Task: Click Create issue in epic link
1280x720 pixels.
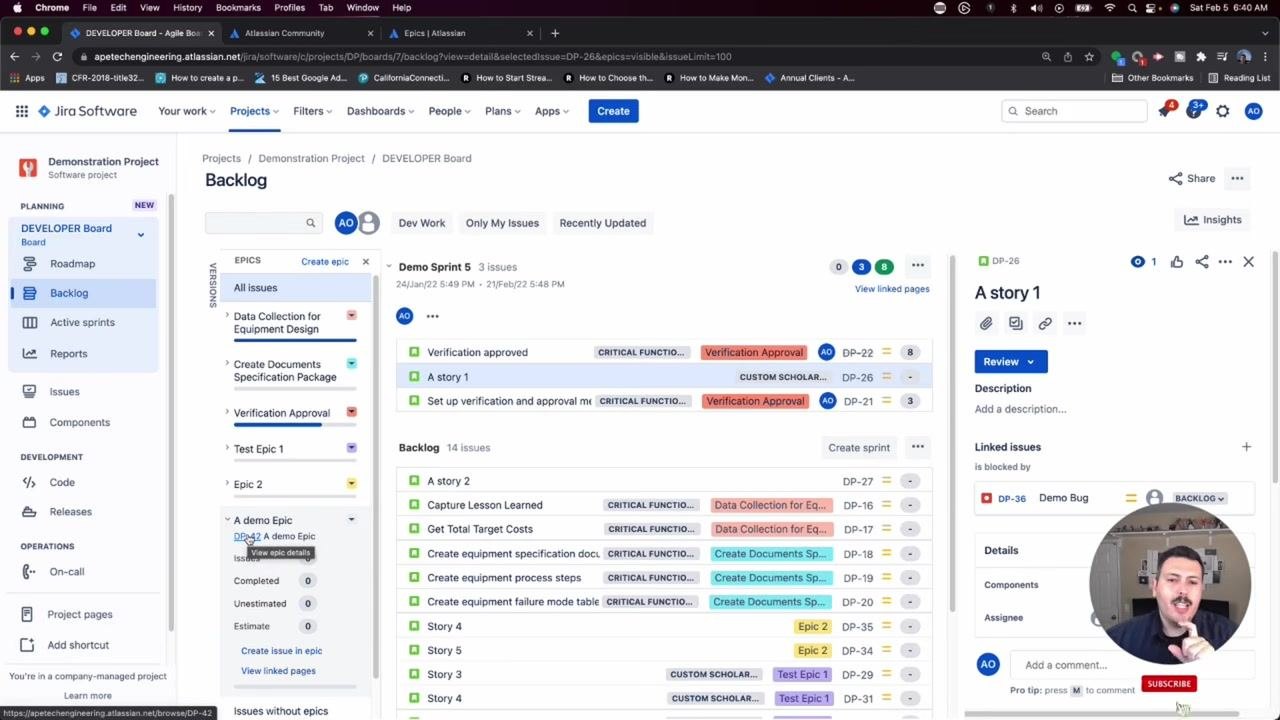Action: (281, 651)
